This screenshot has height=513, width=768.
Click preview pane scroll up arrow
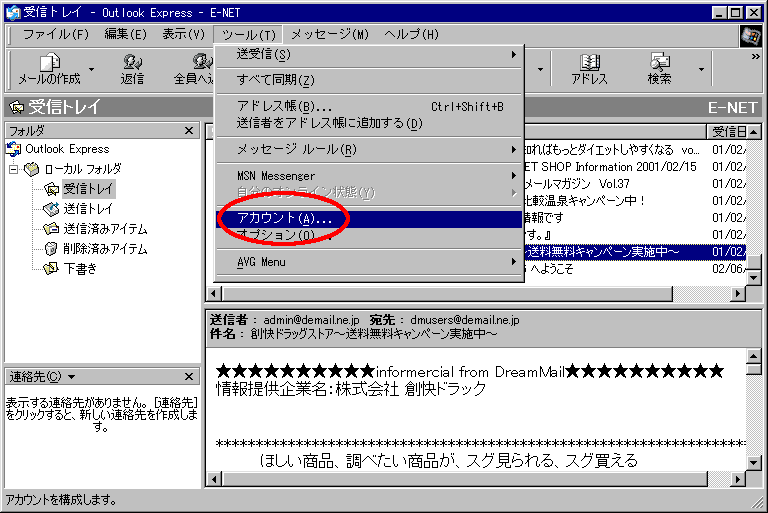754,356
